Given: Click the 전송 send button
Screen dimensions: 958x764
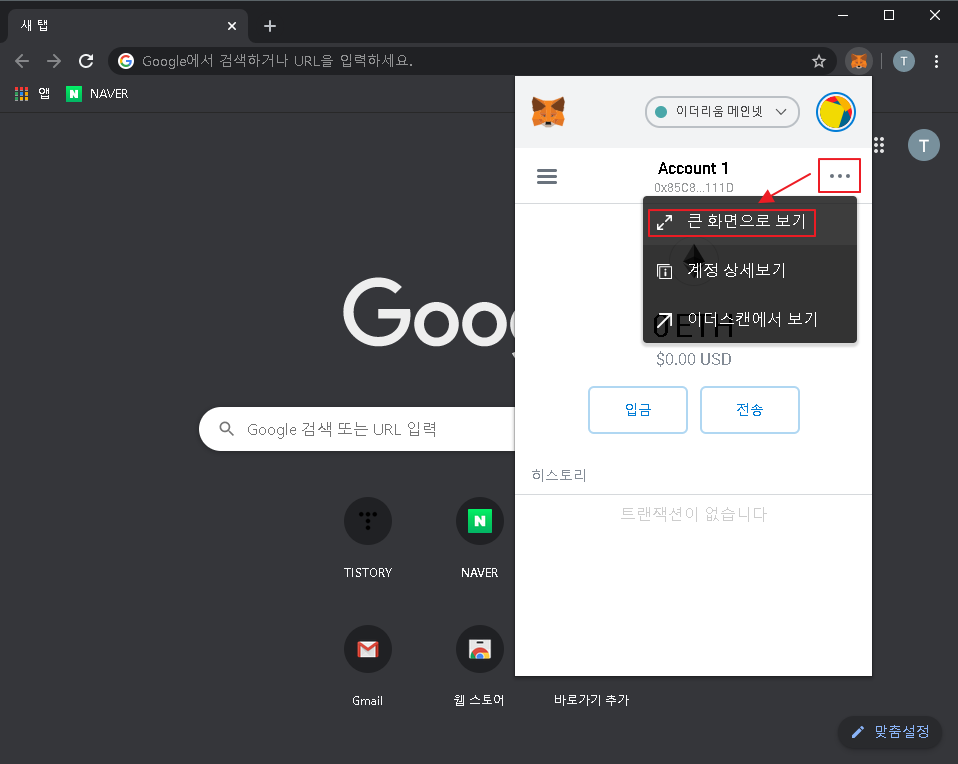Looking at the screenshot, I should 750,410.
